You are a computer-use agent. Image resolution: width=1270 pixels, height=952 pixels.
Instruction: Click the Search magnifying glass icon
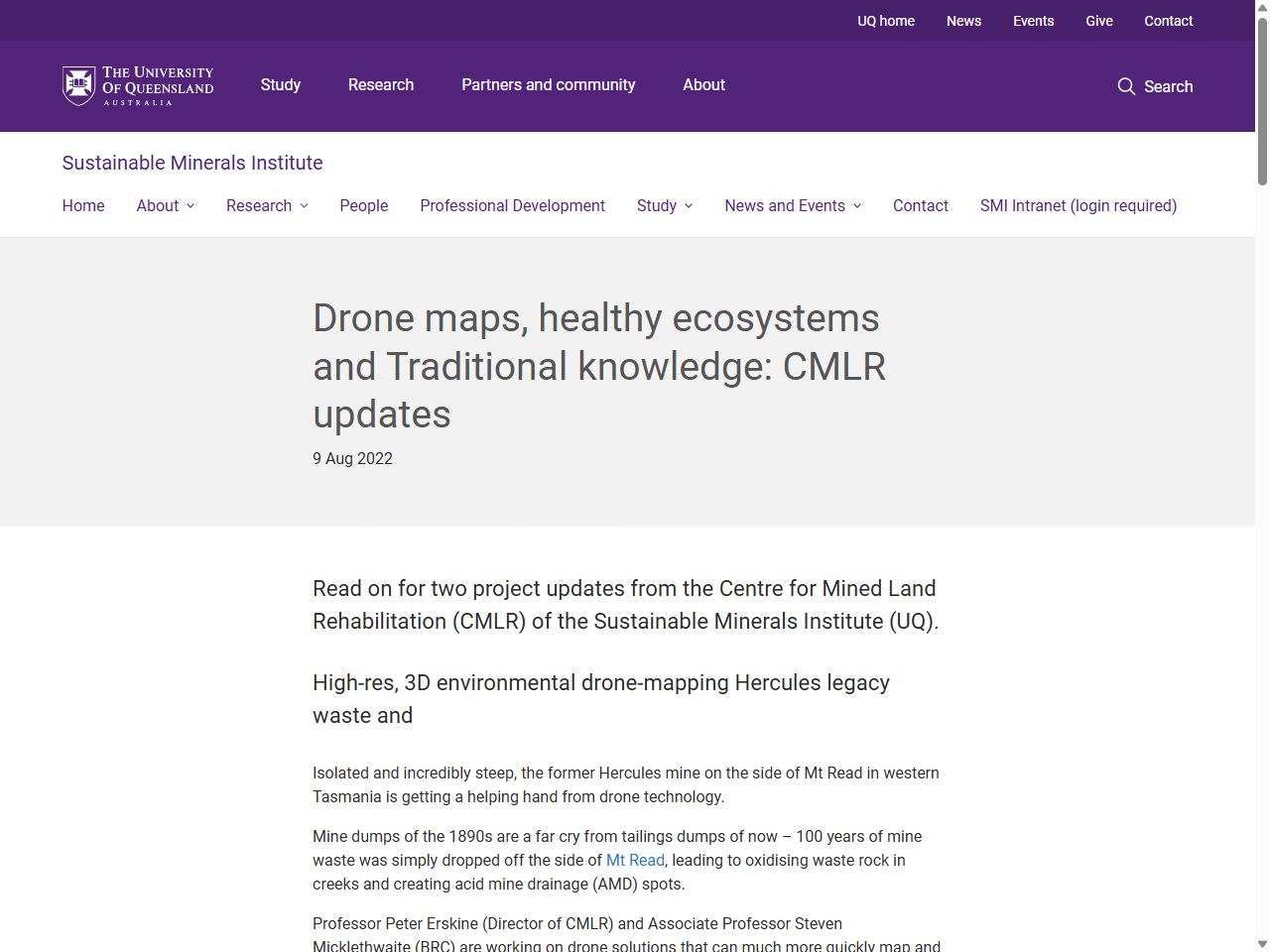(x=1126, y=86)
